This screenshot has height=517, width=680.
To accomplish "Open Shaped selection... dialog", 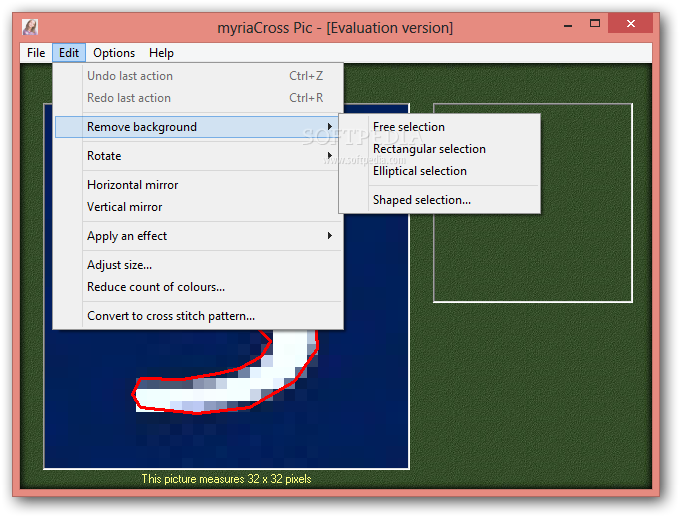I will tap(439, 200).
